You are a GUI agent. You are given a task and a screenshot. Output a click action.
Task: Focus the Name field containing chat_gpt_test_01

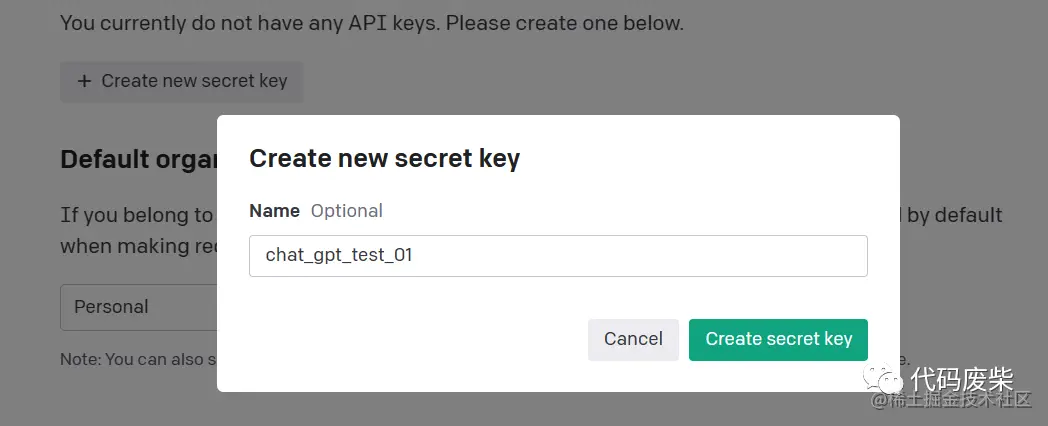(558, 255)
